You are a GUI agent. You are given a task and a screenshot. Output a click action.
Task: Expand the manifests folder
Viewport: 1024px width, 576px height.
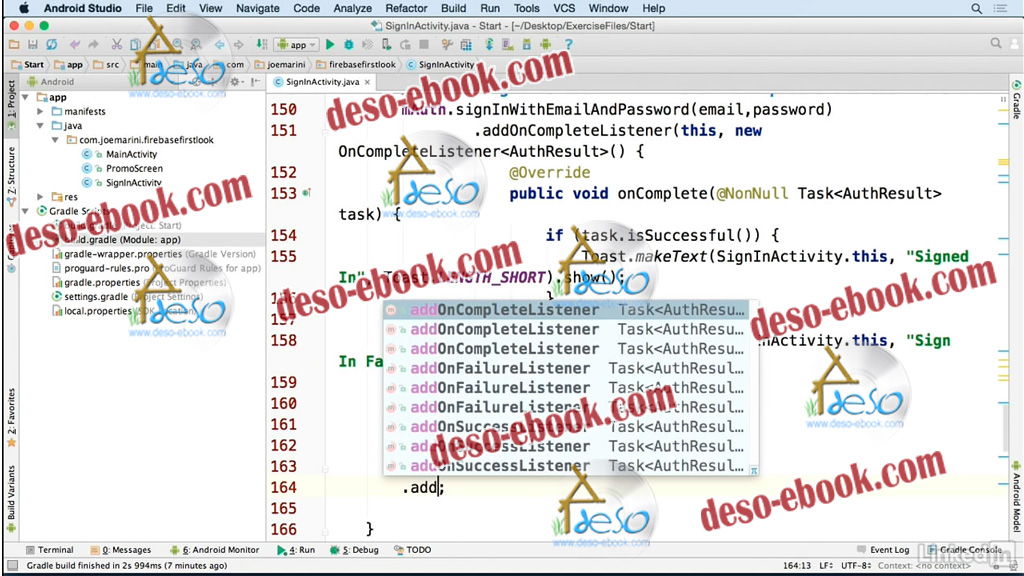(42, 112)
